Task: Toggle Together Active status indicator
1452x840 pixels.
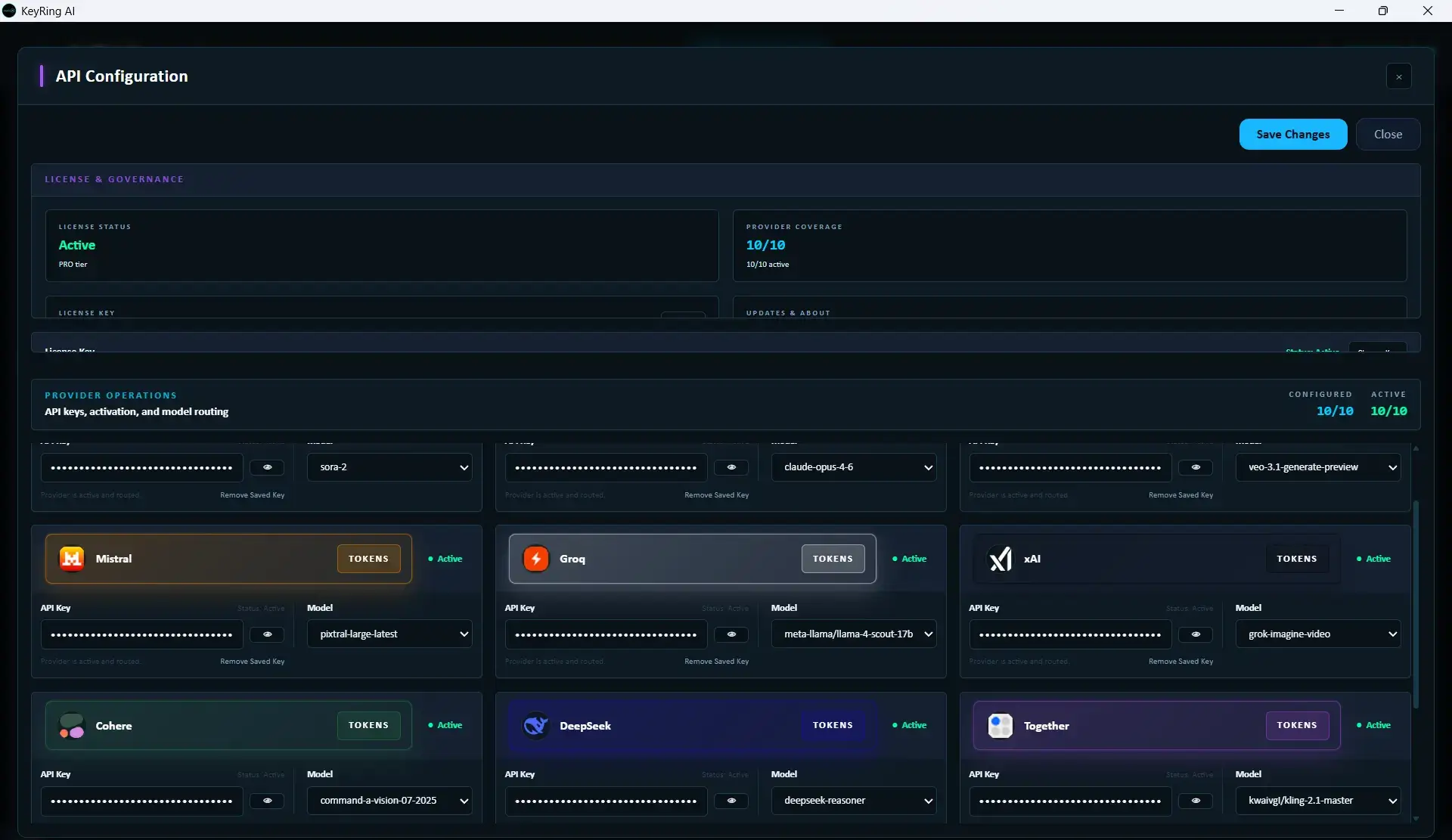Action: (1374, 726)
